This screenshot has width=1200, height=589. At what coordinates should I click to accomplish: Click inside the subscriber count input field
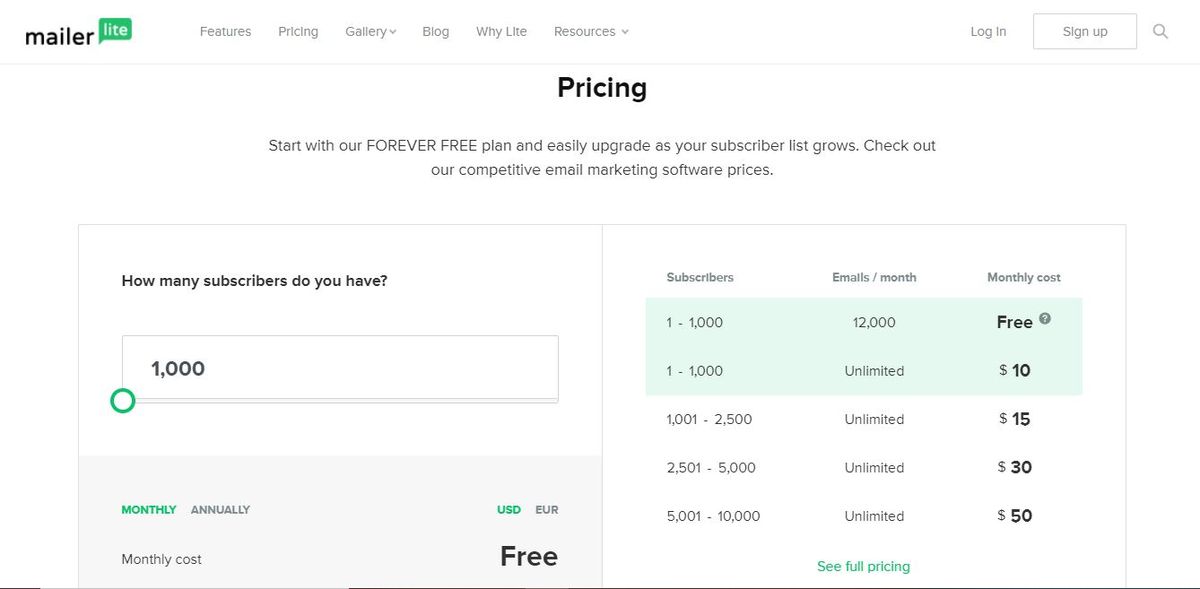point(339,367)
